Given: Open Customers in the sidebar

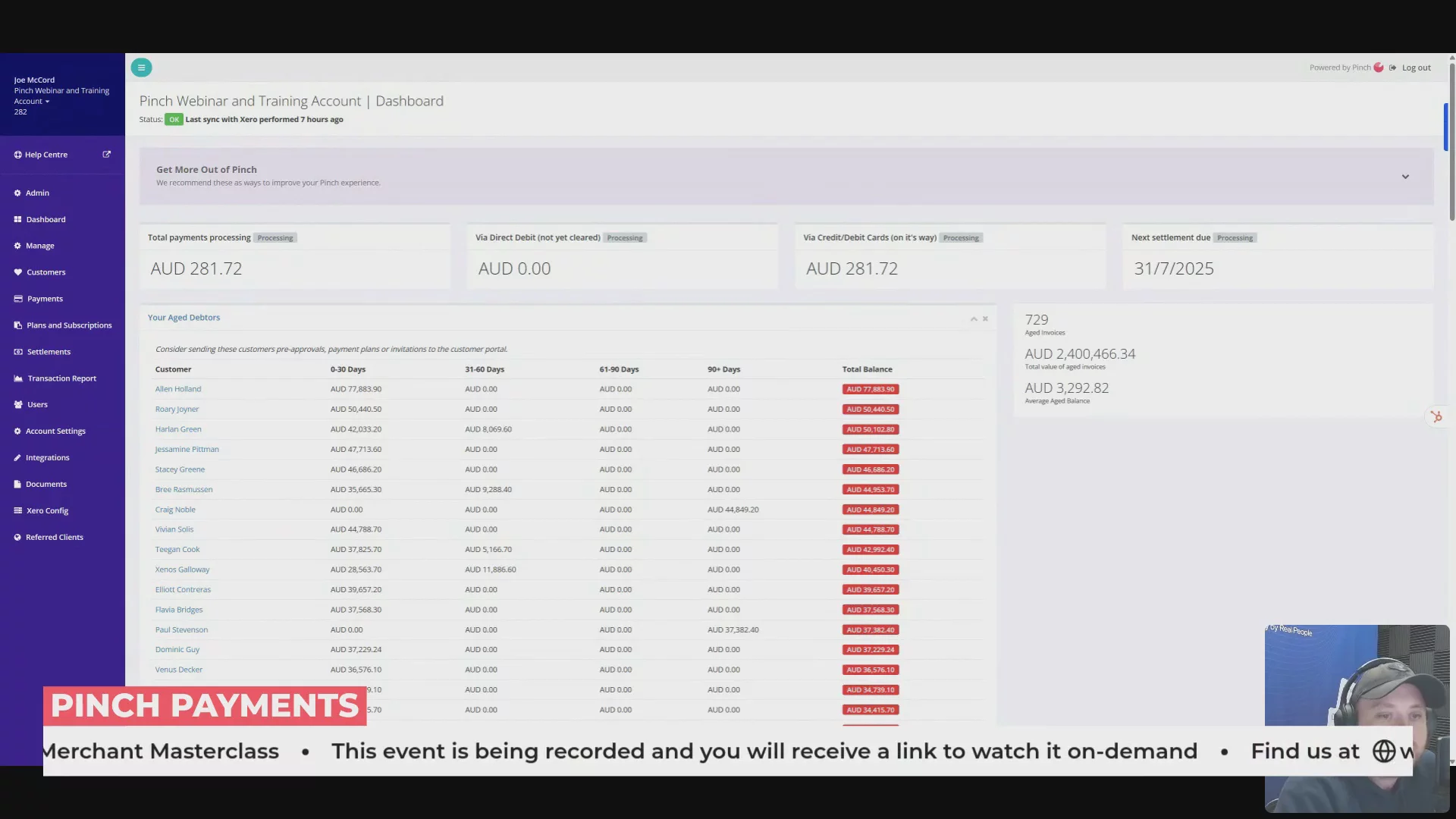Looking at the screenshot, I should (46, 272).
